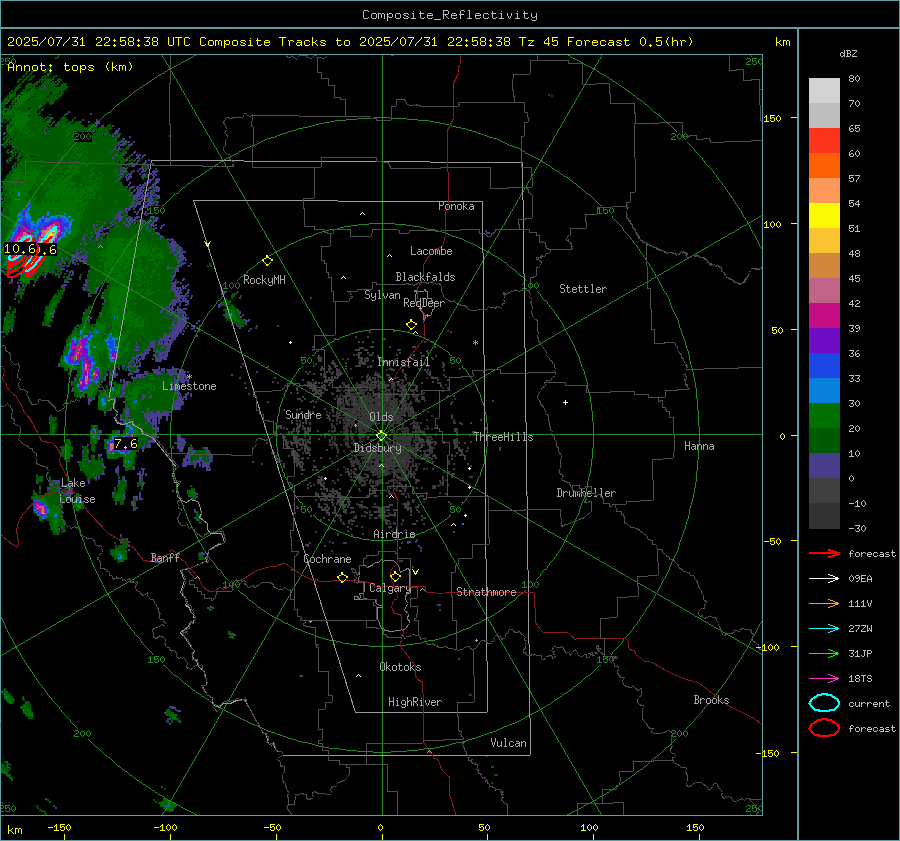Select the purple 39-36 dBZ color swatch

click(x=824, y=341)
